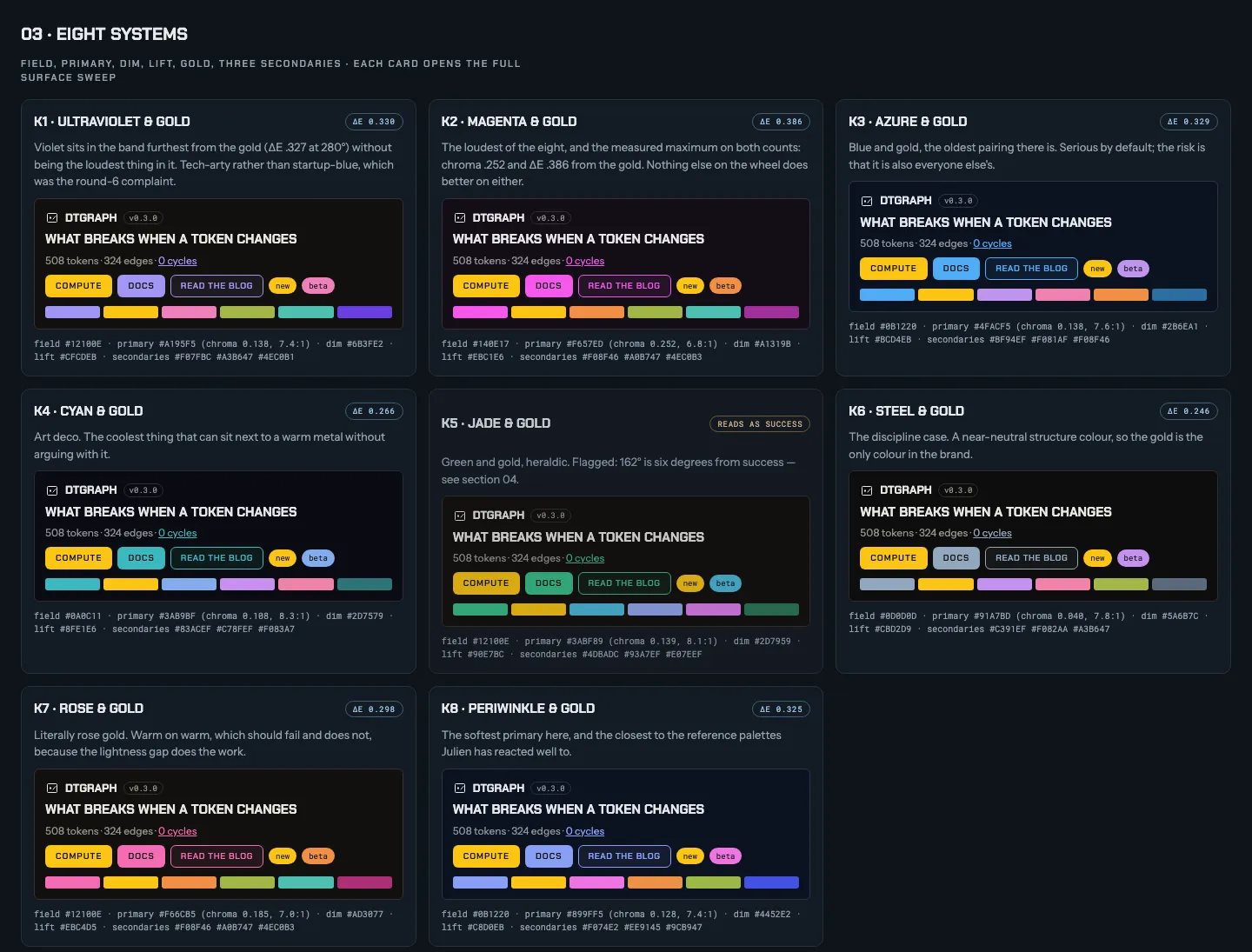Click the jade green primary swatch in K5 card
The height and width of the screenshot is (952, 1252).
tap(480, 609)
